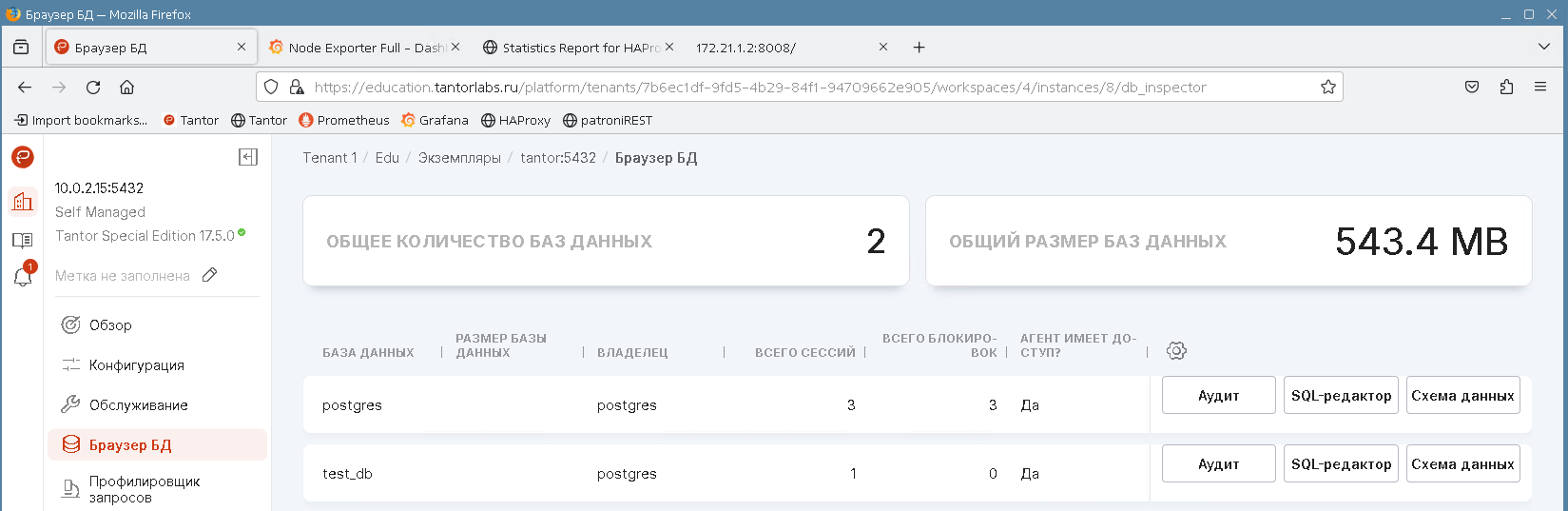The image size is (1568, 511).
Task: Open Firefox application hamburger menu
Action: tap(1540, 88)
